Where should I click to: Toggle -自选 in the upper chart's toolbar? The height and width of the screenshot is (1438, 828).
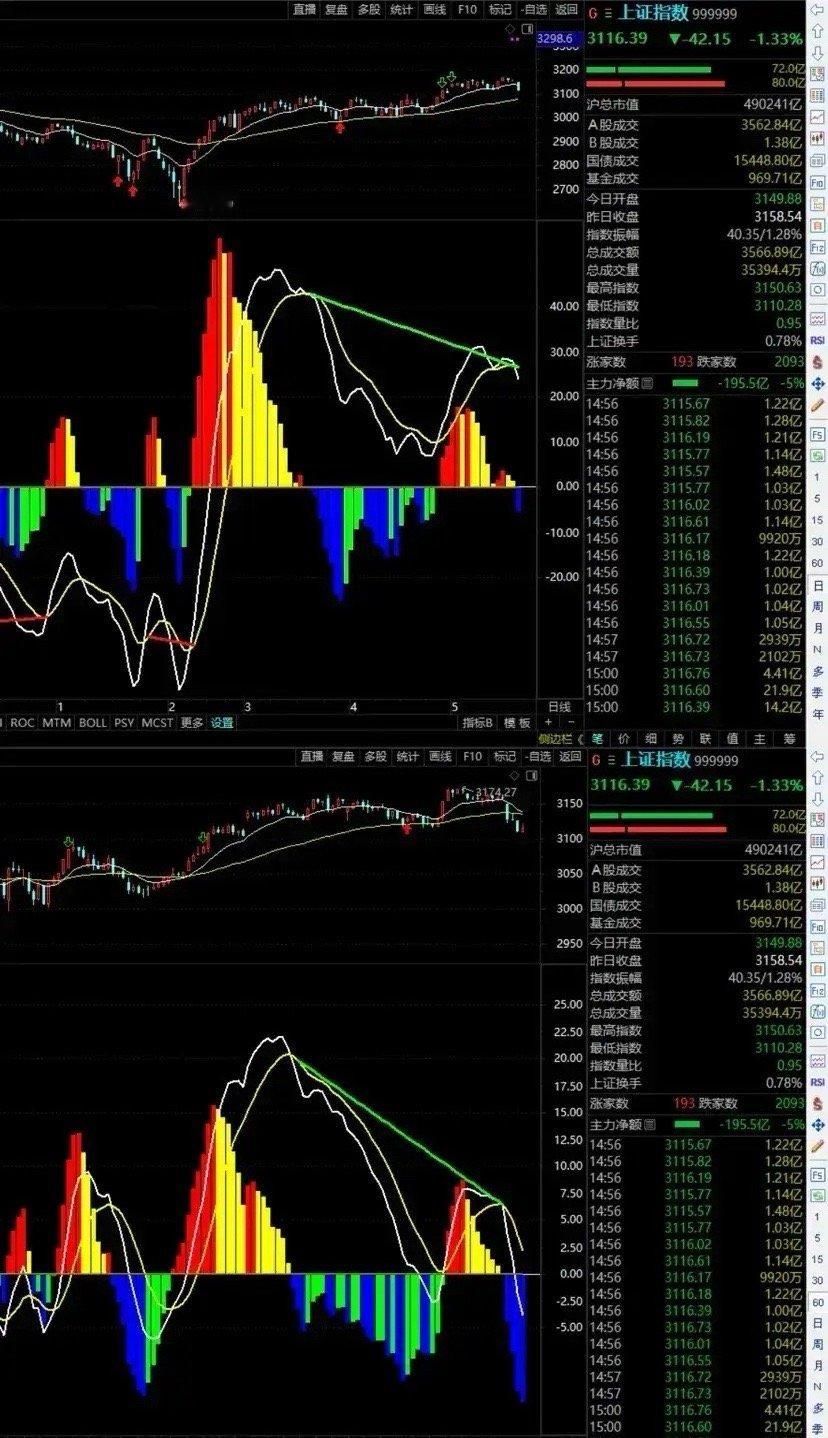click(x=534, y=10)
